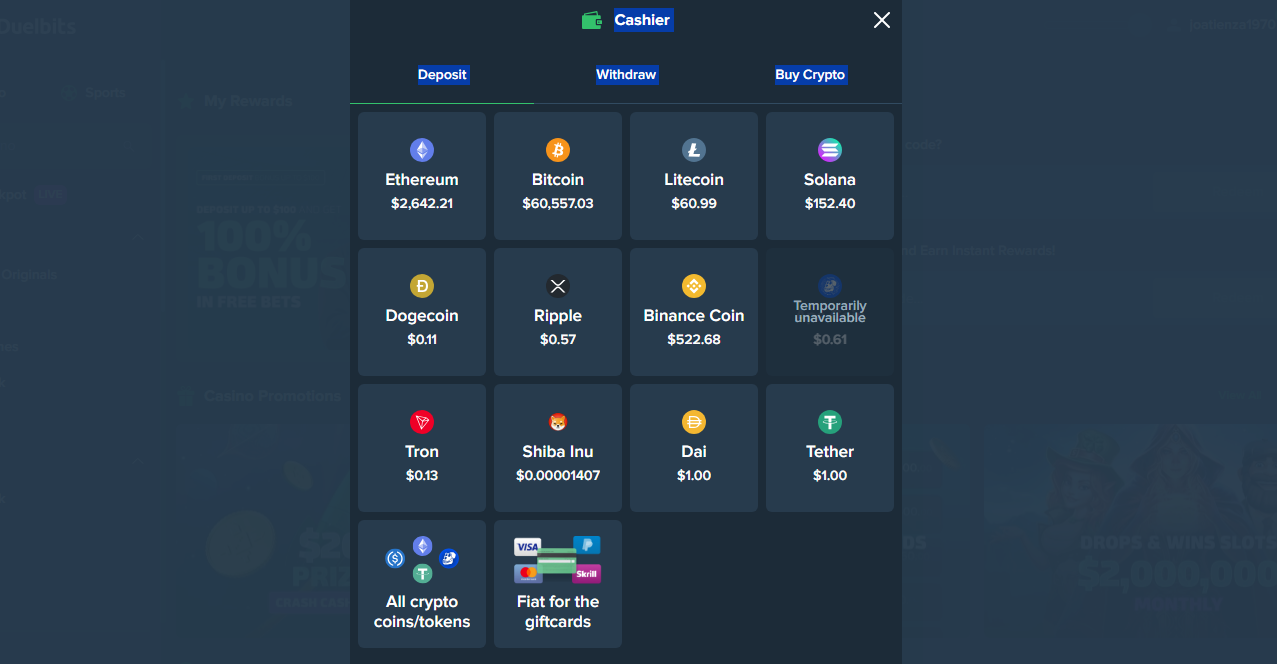
Task: Choose the Dogecoin icon
Action: click(422, 286)
